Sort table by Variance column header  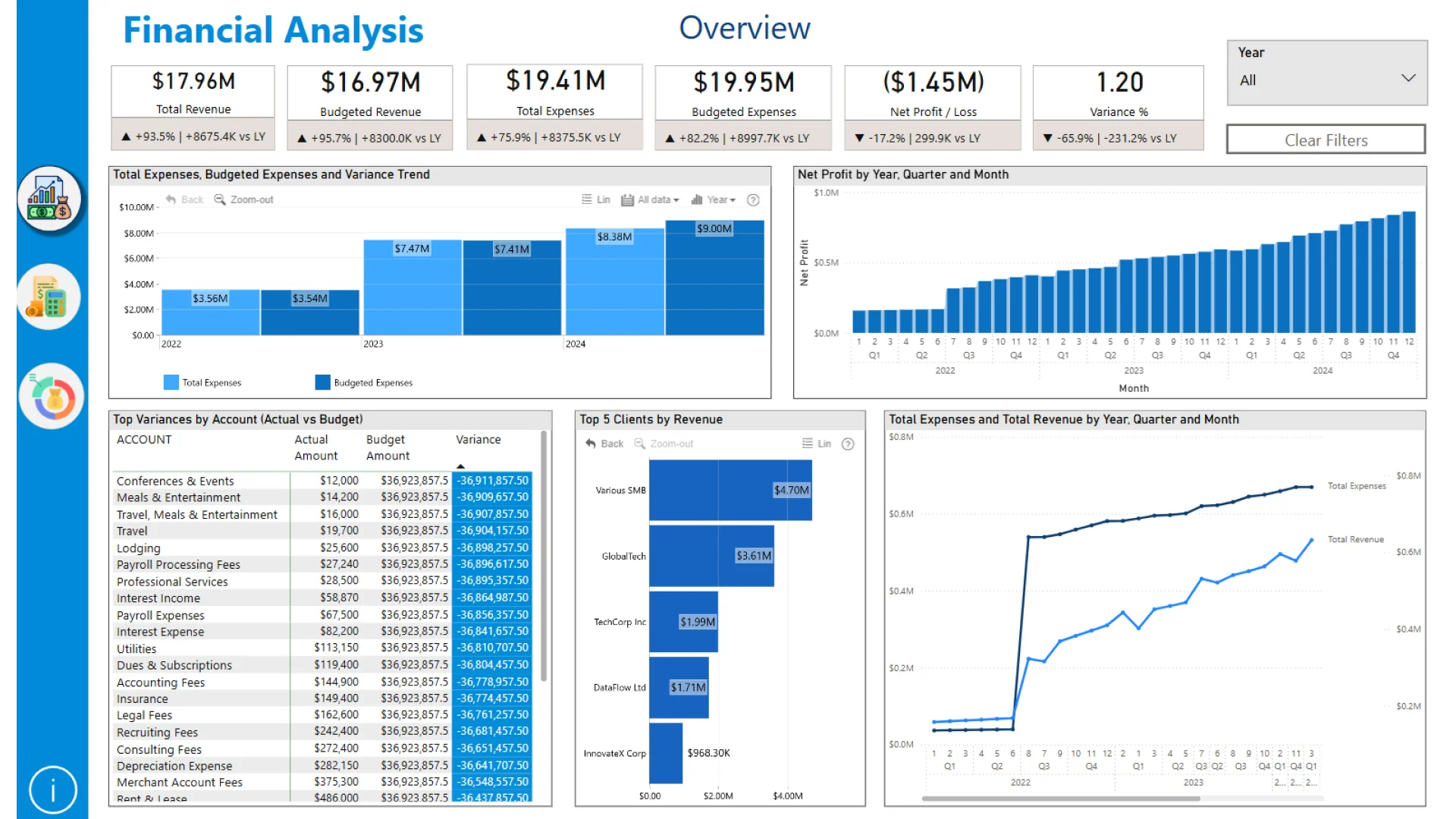point(478,440)
